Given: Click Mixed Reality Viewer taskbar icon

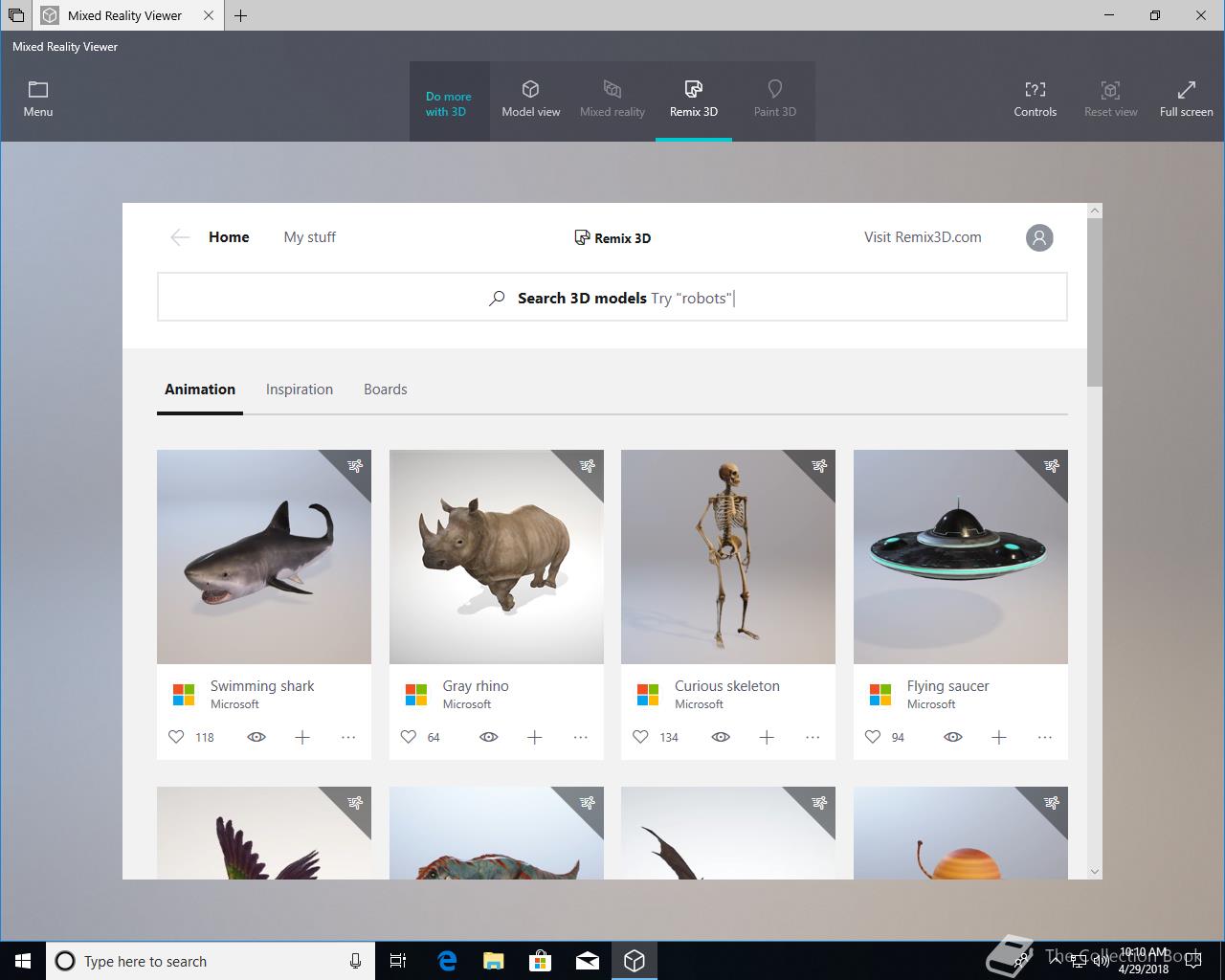Looking at the screenshot, I should tap(635, 961).
